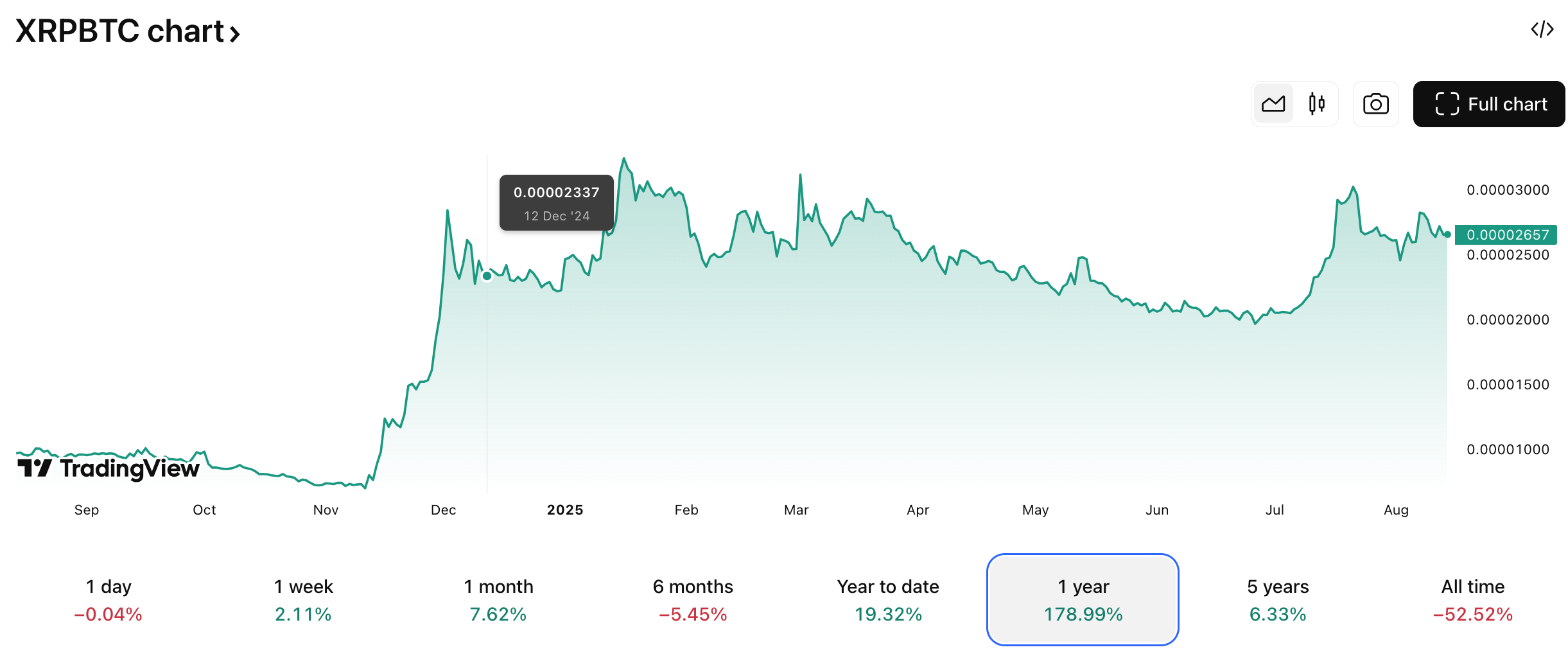
Task: Open the XRPBTC chart heading link
Action: (x=120, y=31)
